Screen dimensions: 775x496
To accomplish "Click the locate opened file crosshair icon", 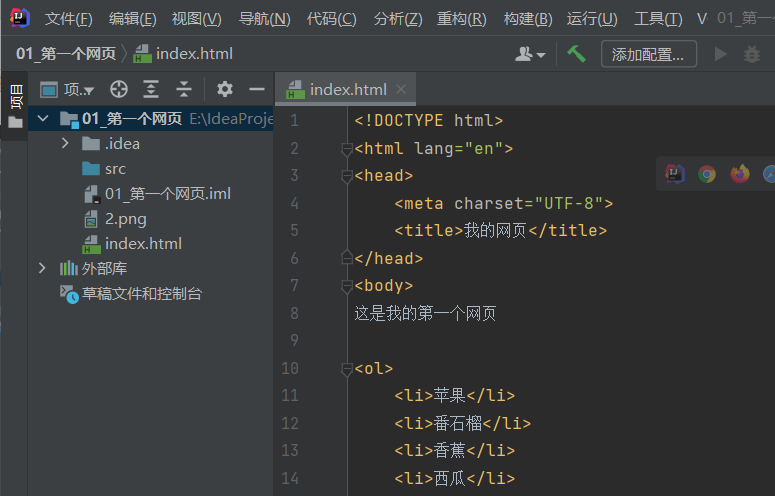I will click(x=119, y=89).
